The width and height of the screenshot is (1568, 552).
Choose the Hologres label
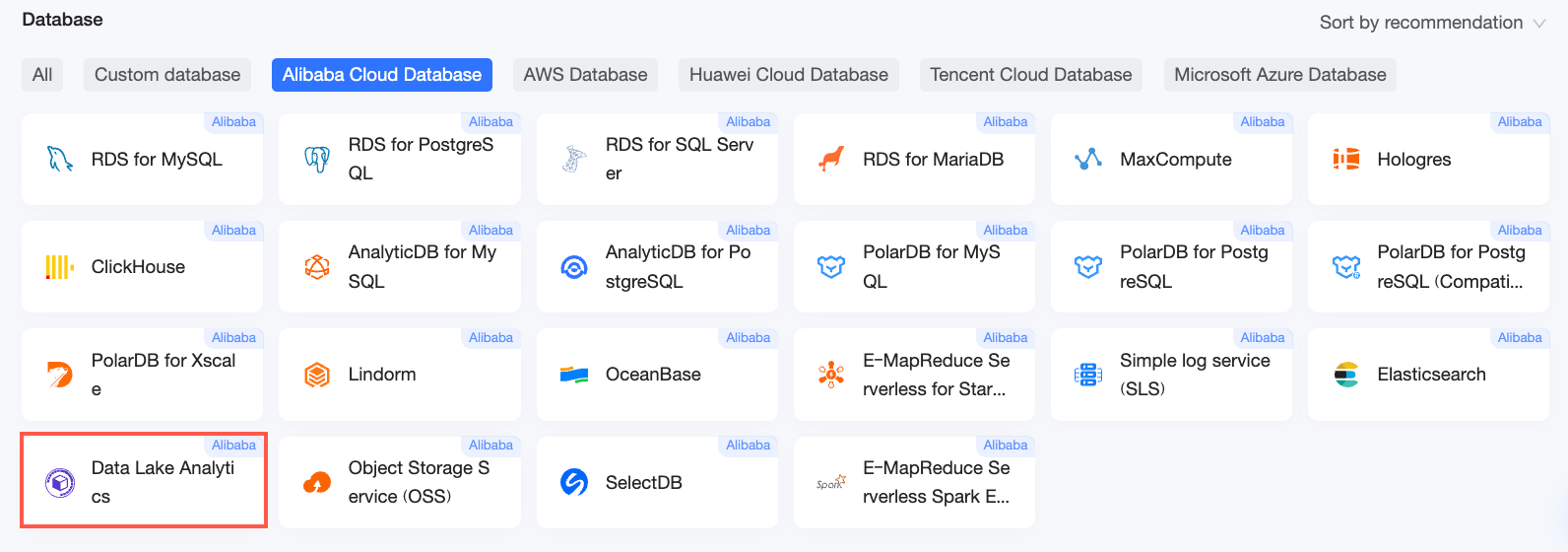click(x=1414, y=159)
